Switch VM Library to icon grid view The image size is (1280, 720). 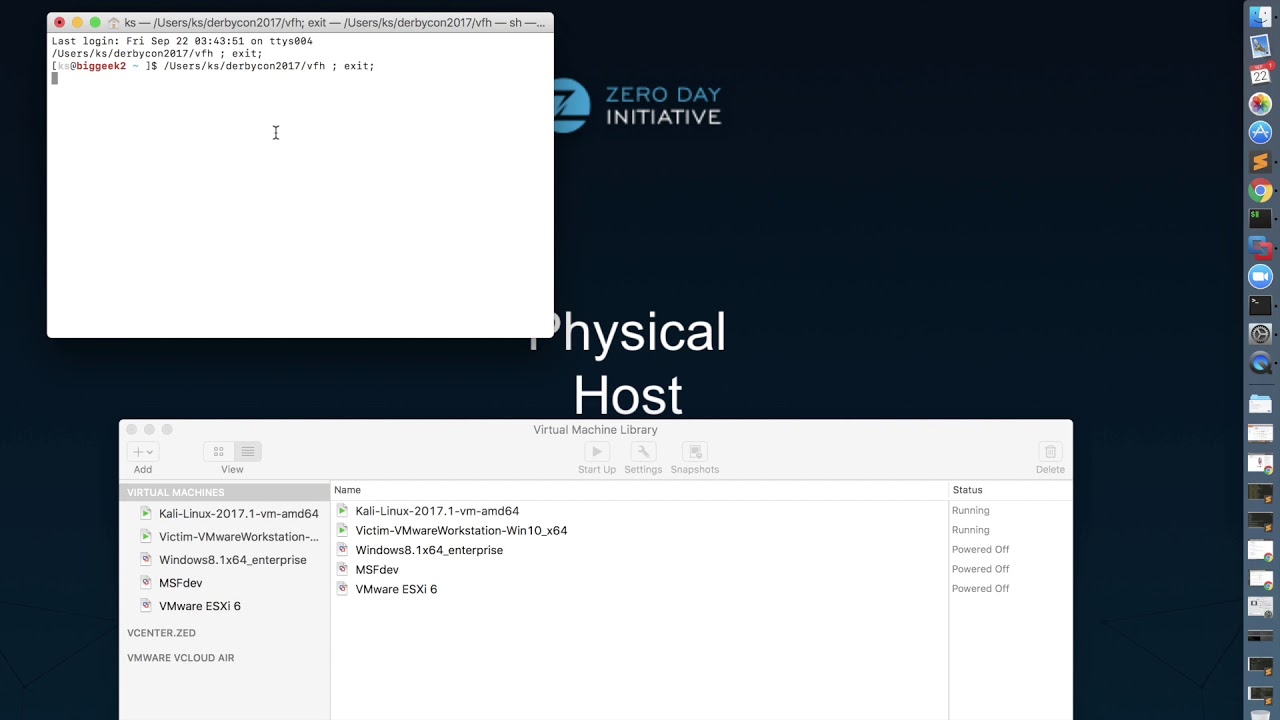coord(218,452)
